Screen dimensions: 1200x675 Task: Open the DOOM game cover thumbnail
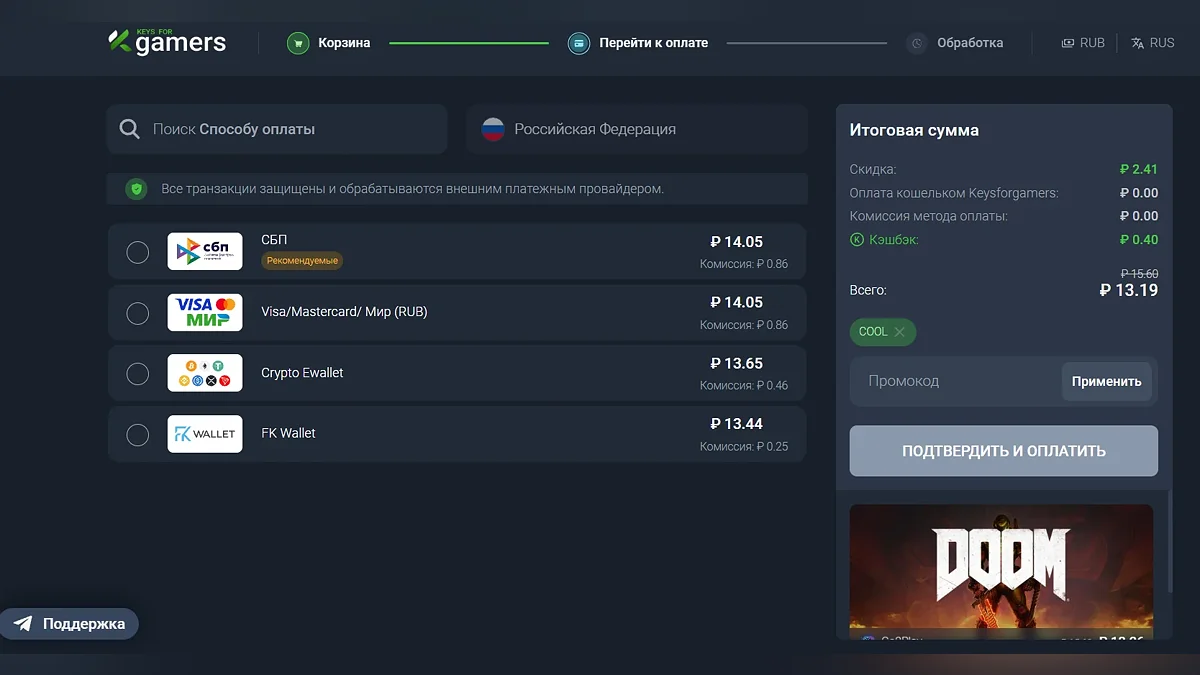pyautogui.click(x=1001, y=566)
